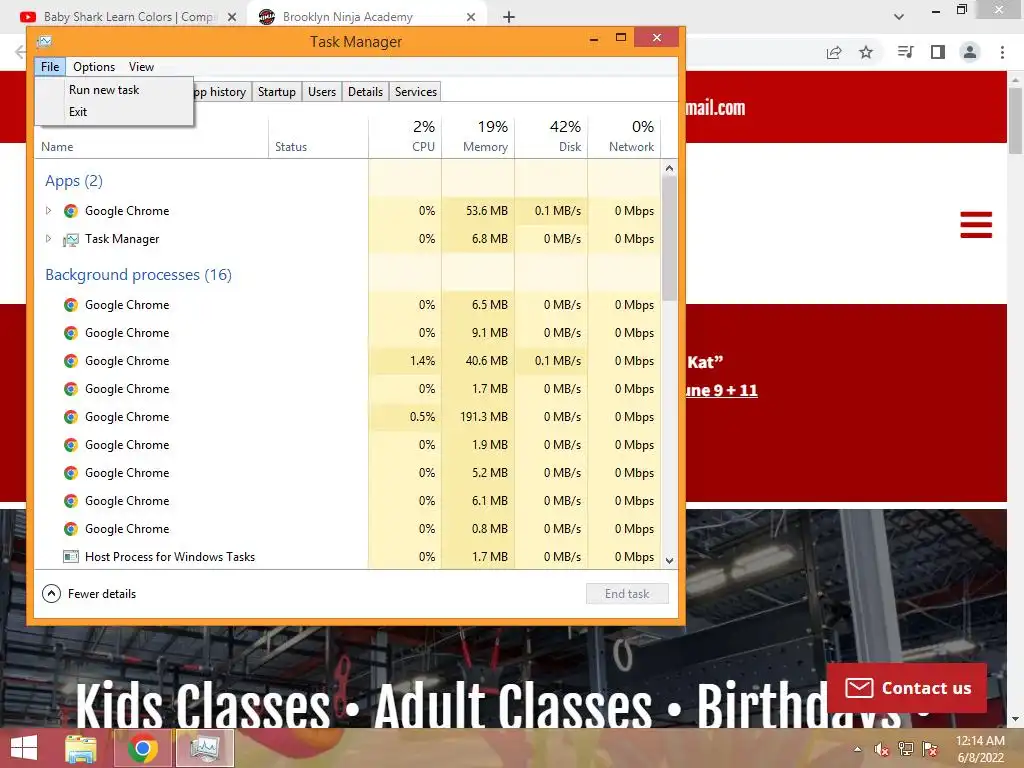Open the Action Center flag icon

930,749
